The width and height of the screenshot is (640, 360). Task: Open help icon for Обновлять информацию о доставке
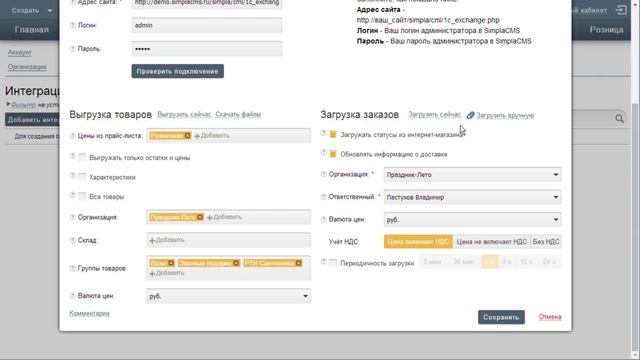coord(324,153)
